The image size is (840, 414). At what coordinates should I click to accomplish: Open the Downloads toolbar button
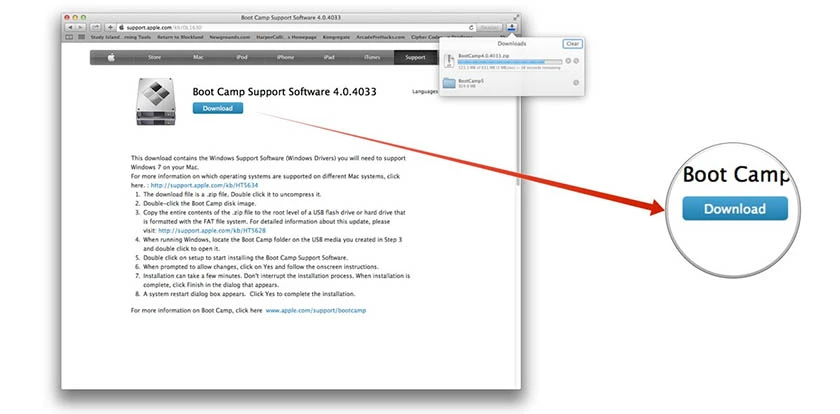pyautogui.click(x=512, y=27)
